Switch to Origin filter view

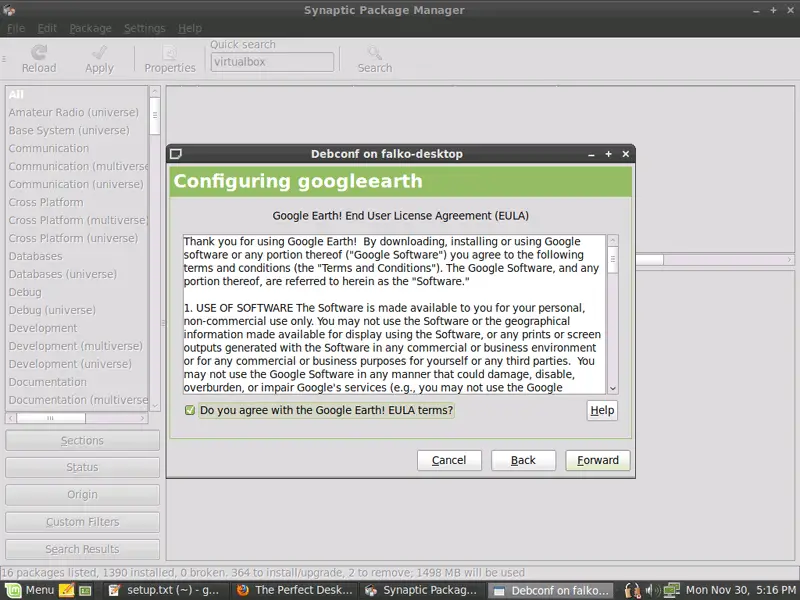pyautogui.click(x=82, y=494)
